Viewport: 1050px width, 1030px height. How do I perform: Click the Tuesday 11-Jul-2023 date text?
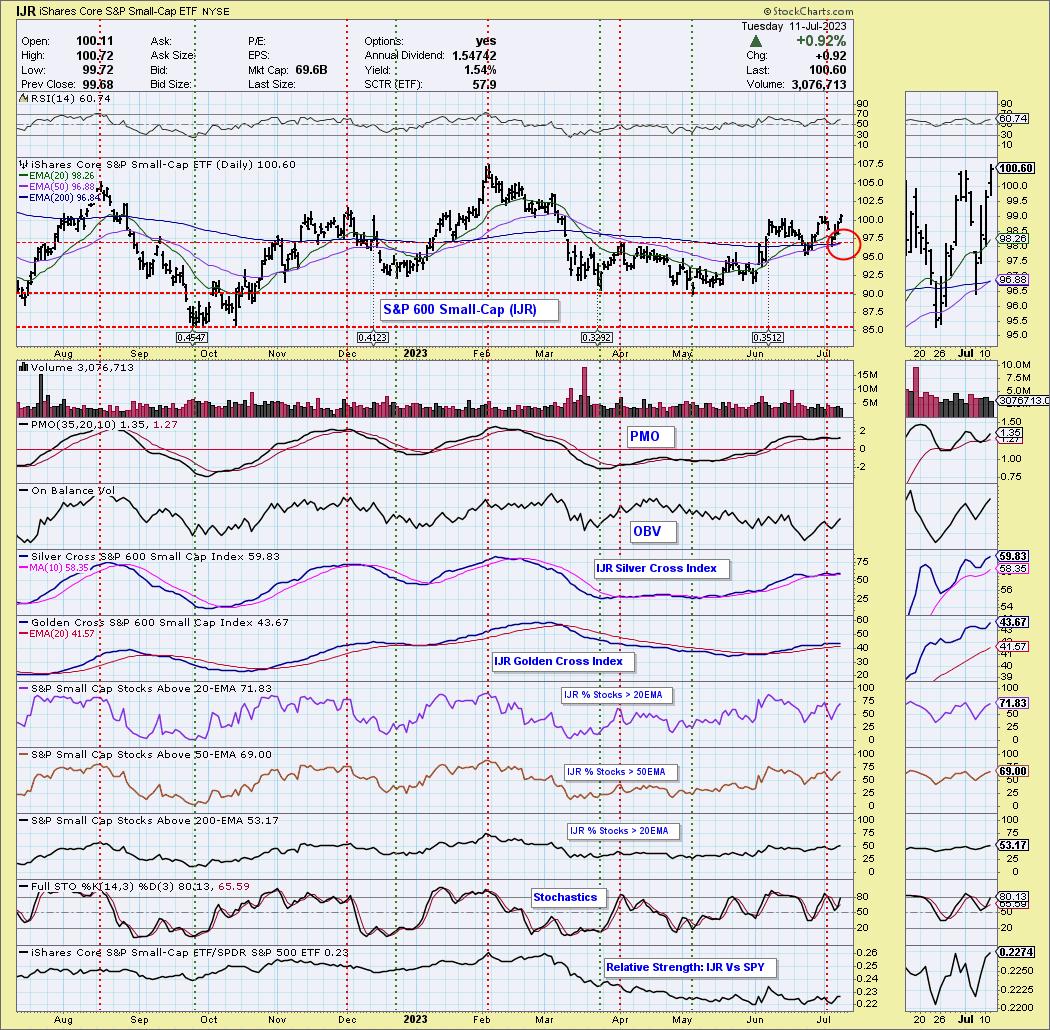pos(794,27)
